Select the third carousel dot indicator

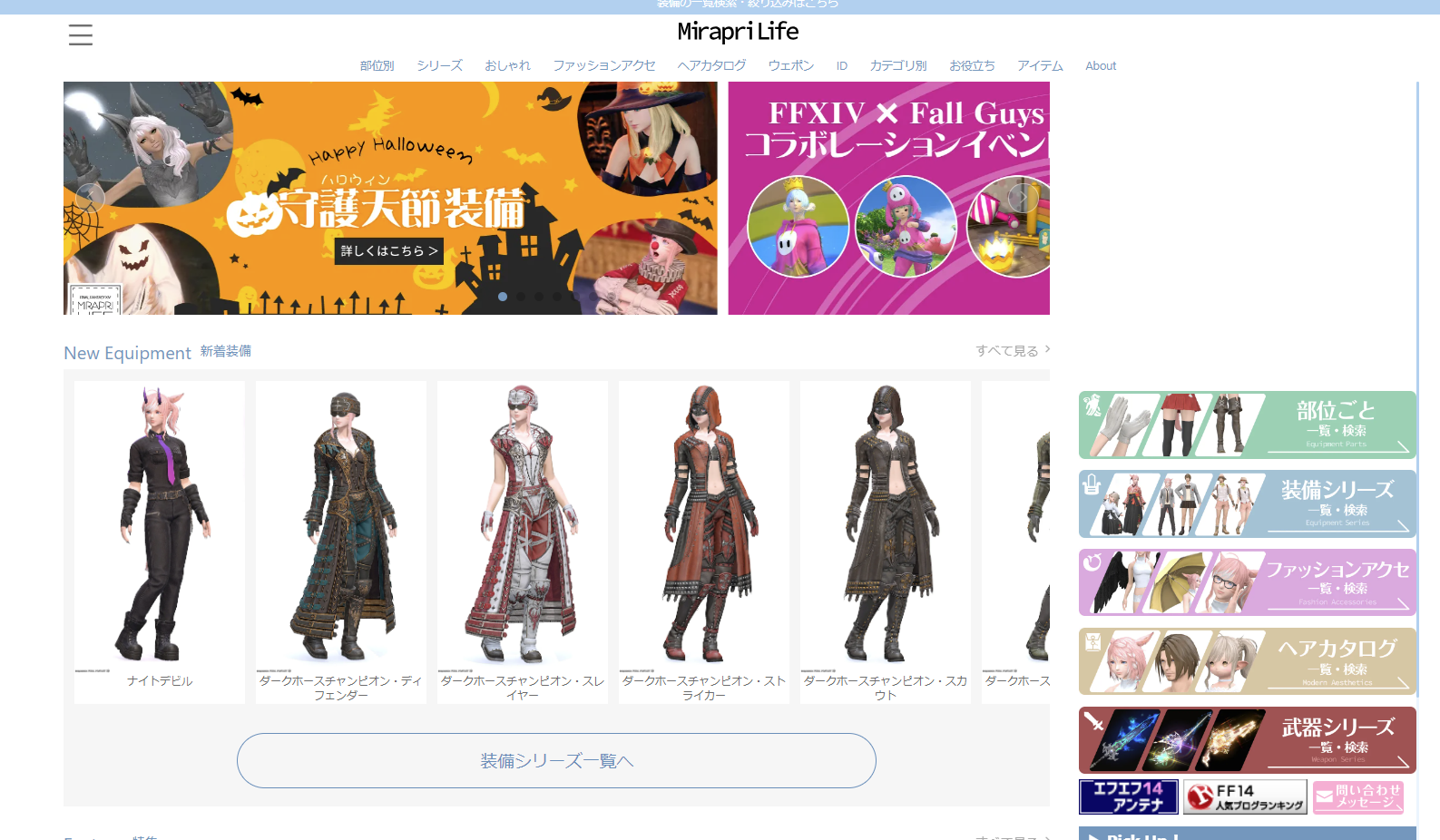[x=539, y=297]
